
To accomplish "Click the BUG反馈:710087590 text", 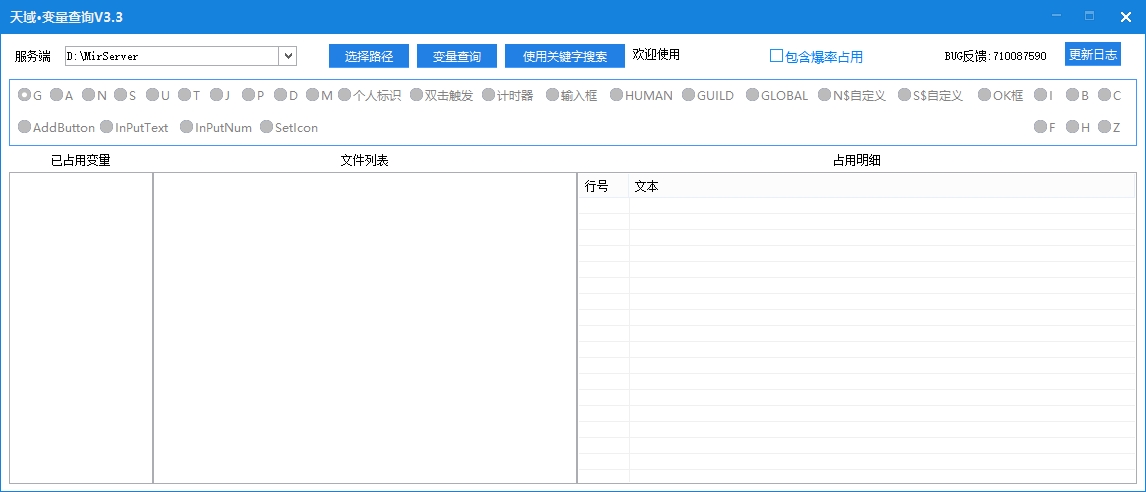I will click(995, 56).
